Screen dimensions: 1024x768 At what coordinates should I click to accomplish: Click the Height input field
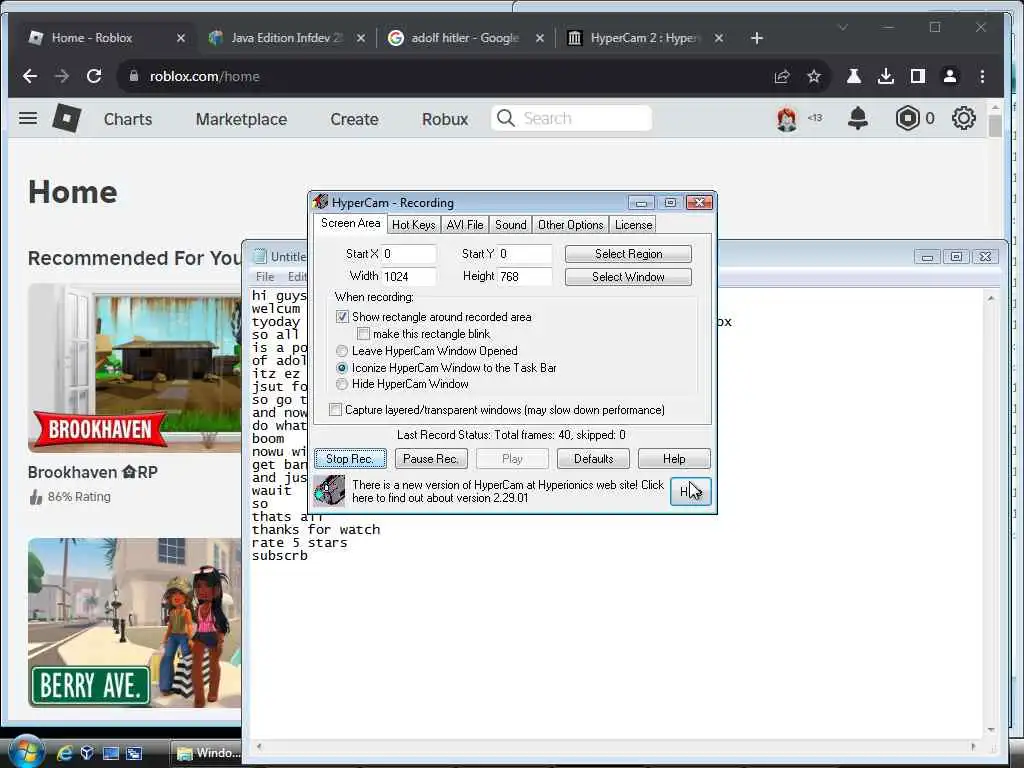click(x=525, y=276)
